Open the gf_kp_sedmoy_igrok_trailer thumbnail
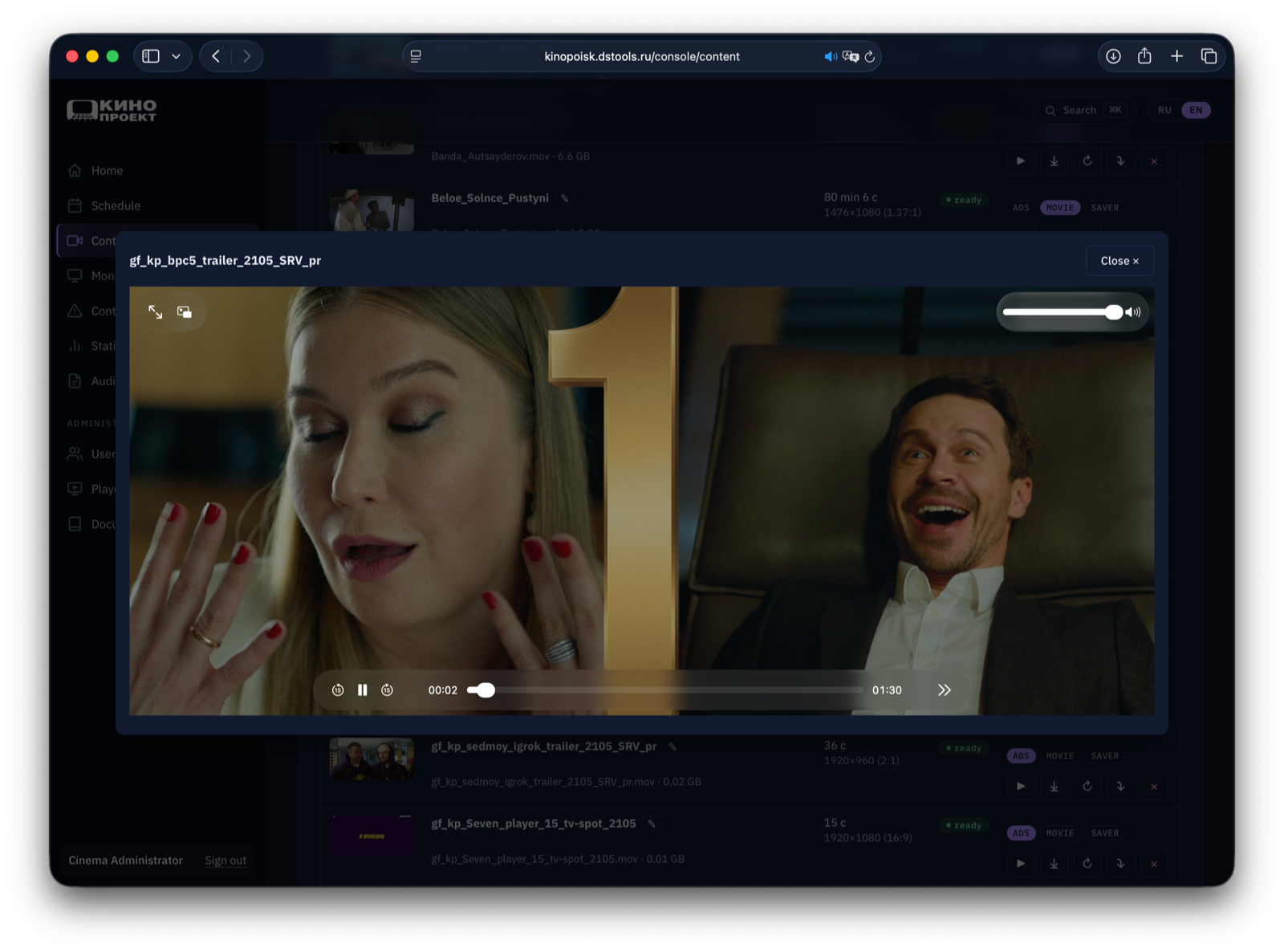 [372, 759]
